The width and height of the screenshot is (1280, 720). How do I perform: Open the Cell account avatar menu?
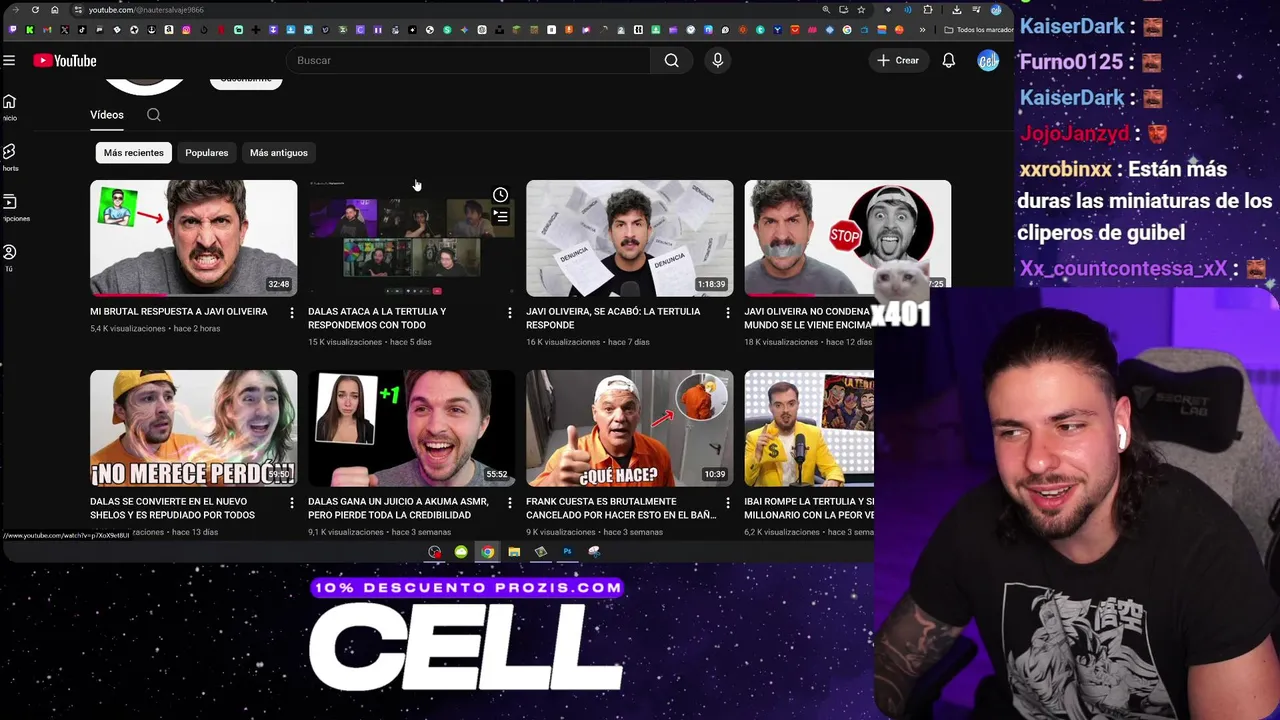(x=988, y=61)
